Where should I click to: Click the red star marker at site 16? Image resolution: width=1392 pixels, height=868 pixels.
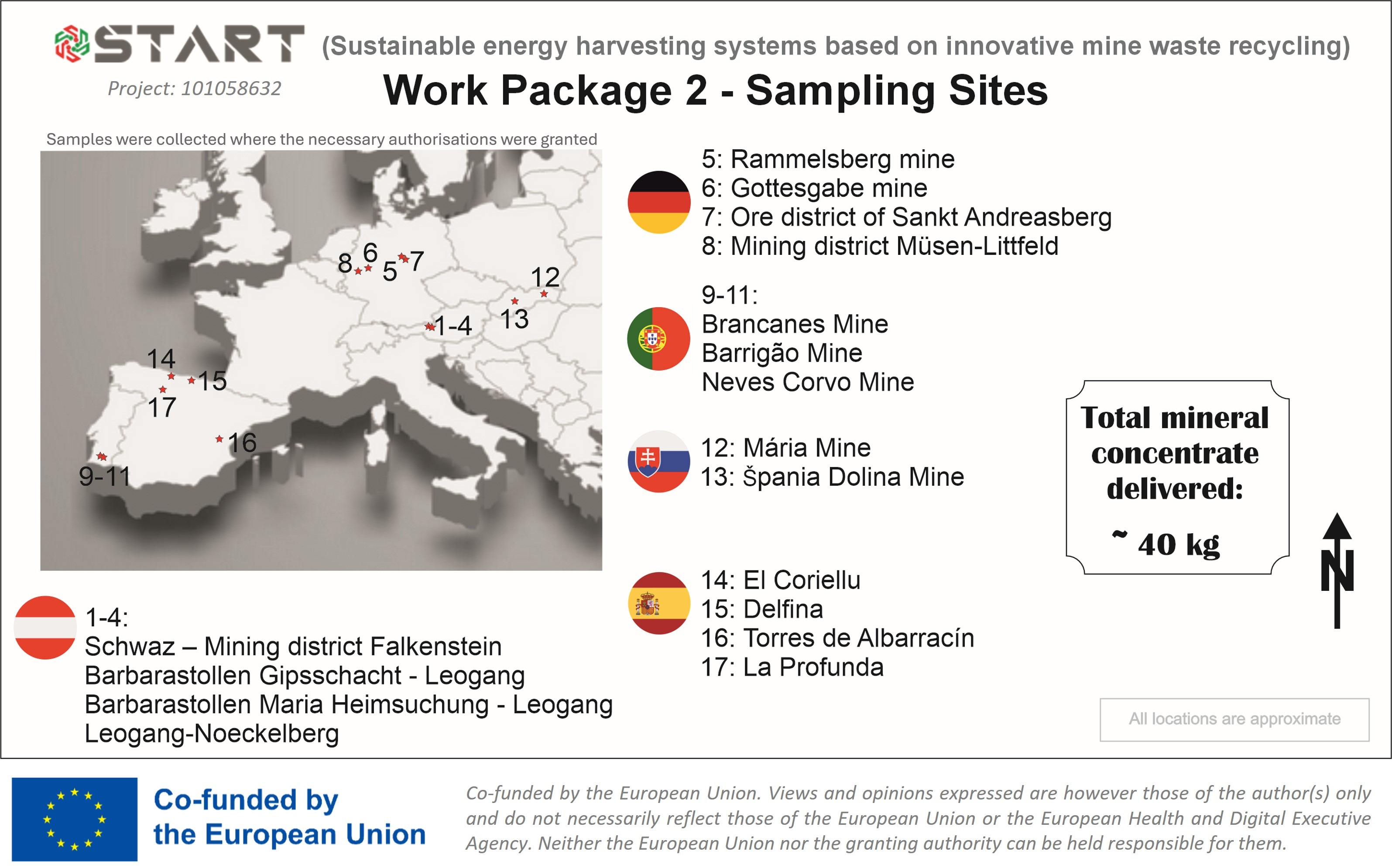pos(219,439)
